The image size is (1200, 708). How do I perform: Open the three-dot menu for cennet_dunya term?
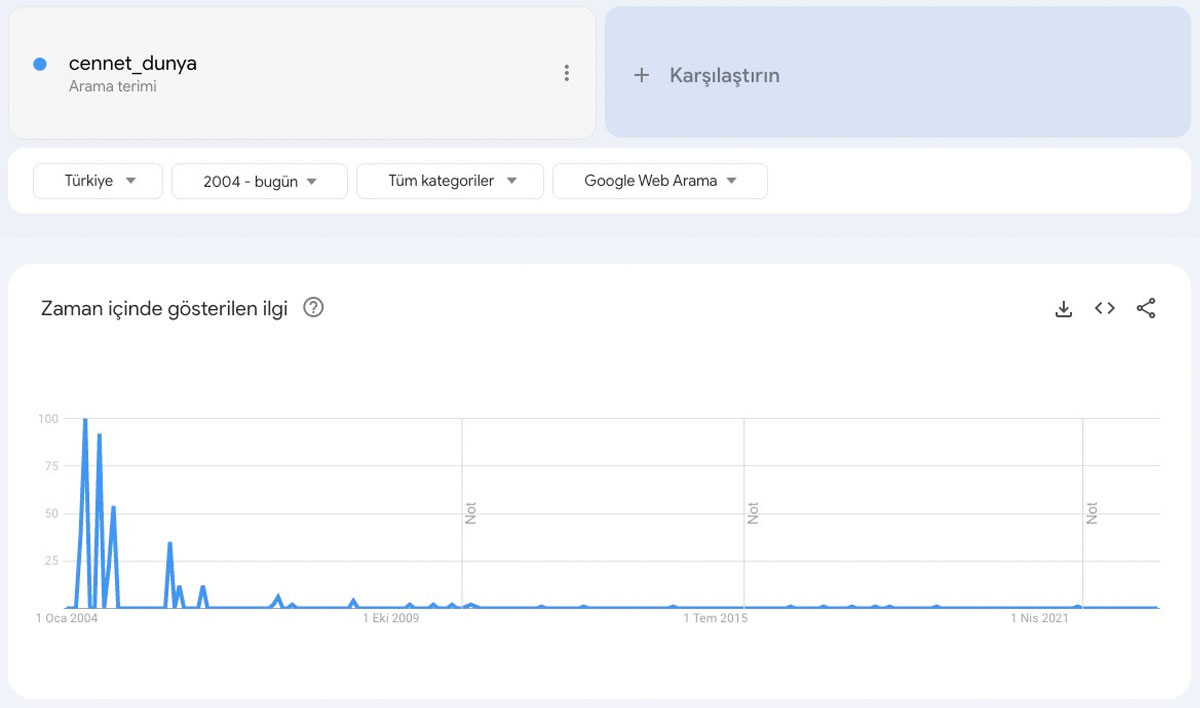[567, 73]
